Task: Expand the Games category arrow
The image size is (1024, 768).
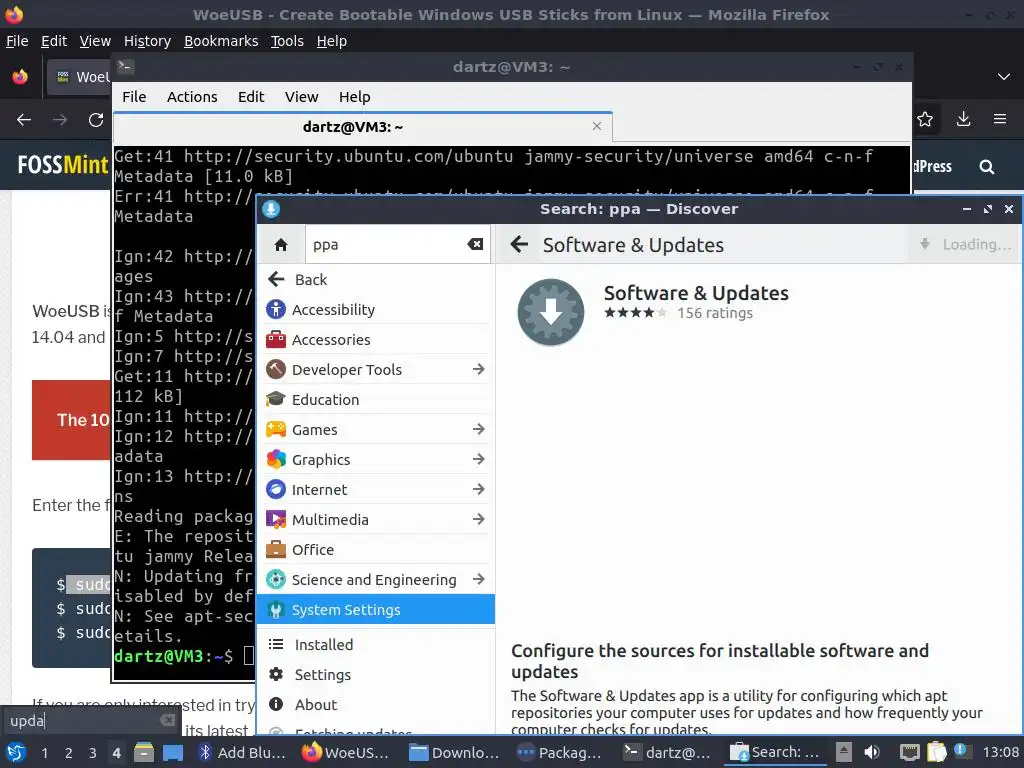Action: point(479,430)
